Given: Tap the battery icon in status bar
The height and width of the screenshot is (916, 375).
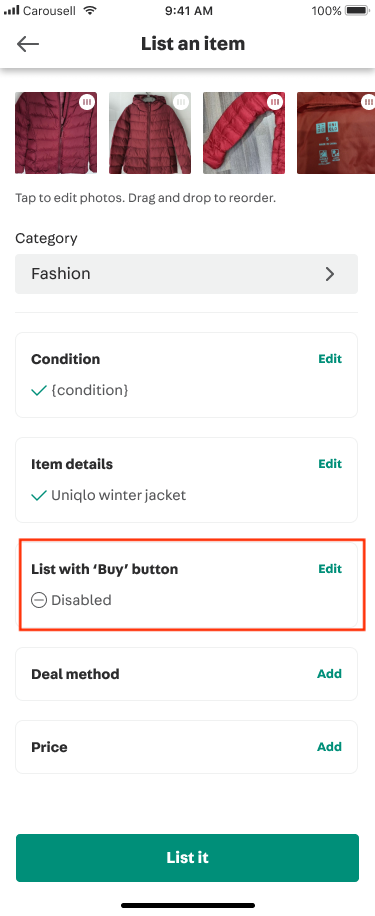Looking at the screenshot, I should tap(358, 11).
